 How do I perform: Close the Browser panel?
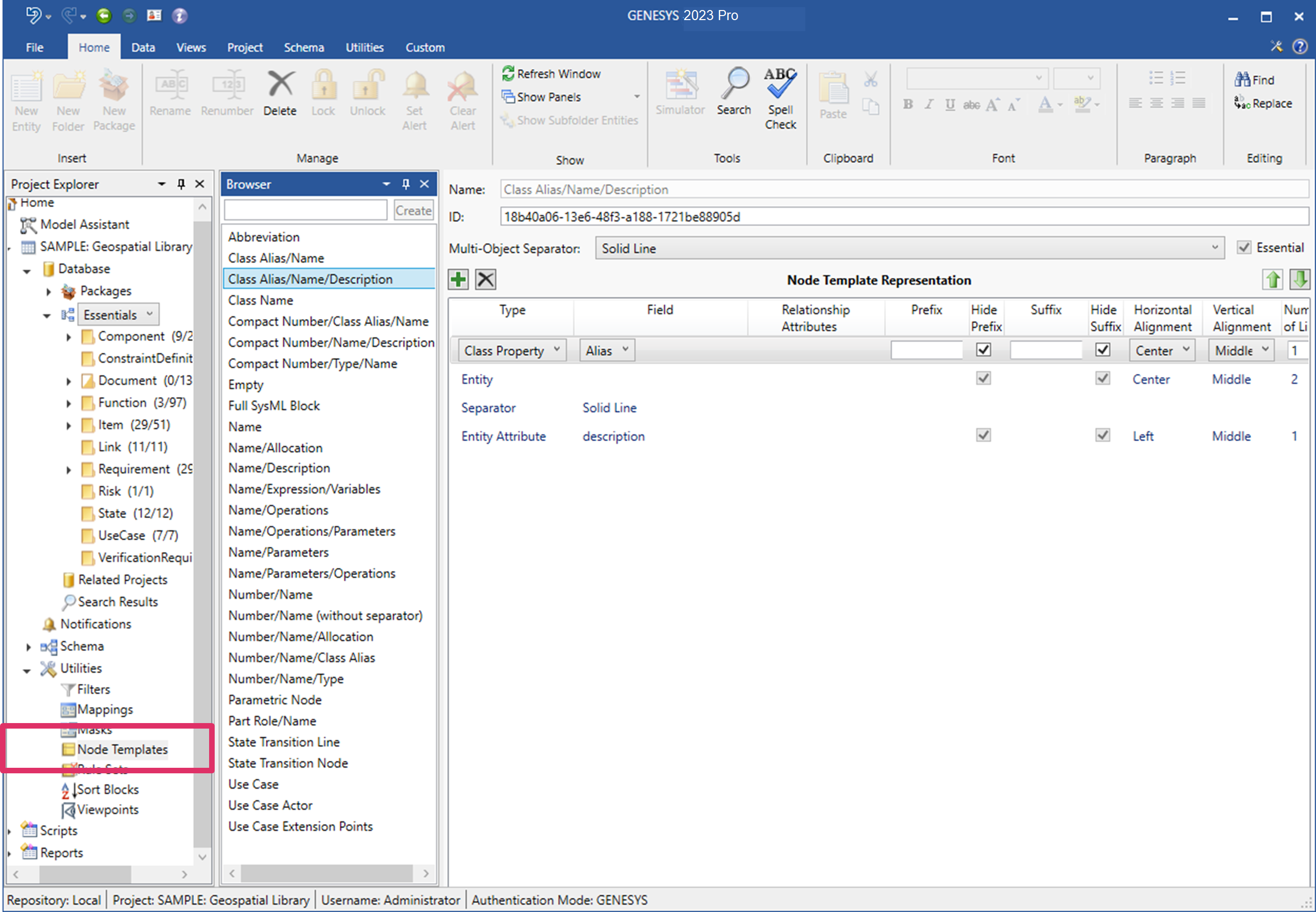[424, 184]
